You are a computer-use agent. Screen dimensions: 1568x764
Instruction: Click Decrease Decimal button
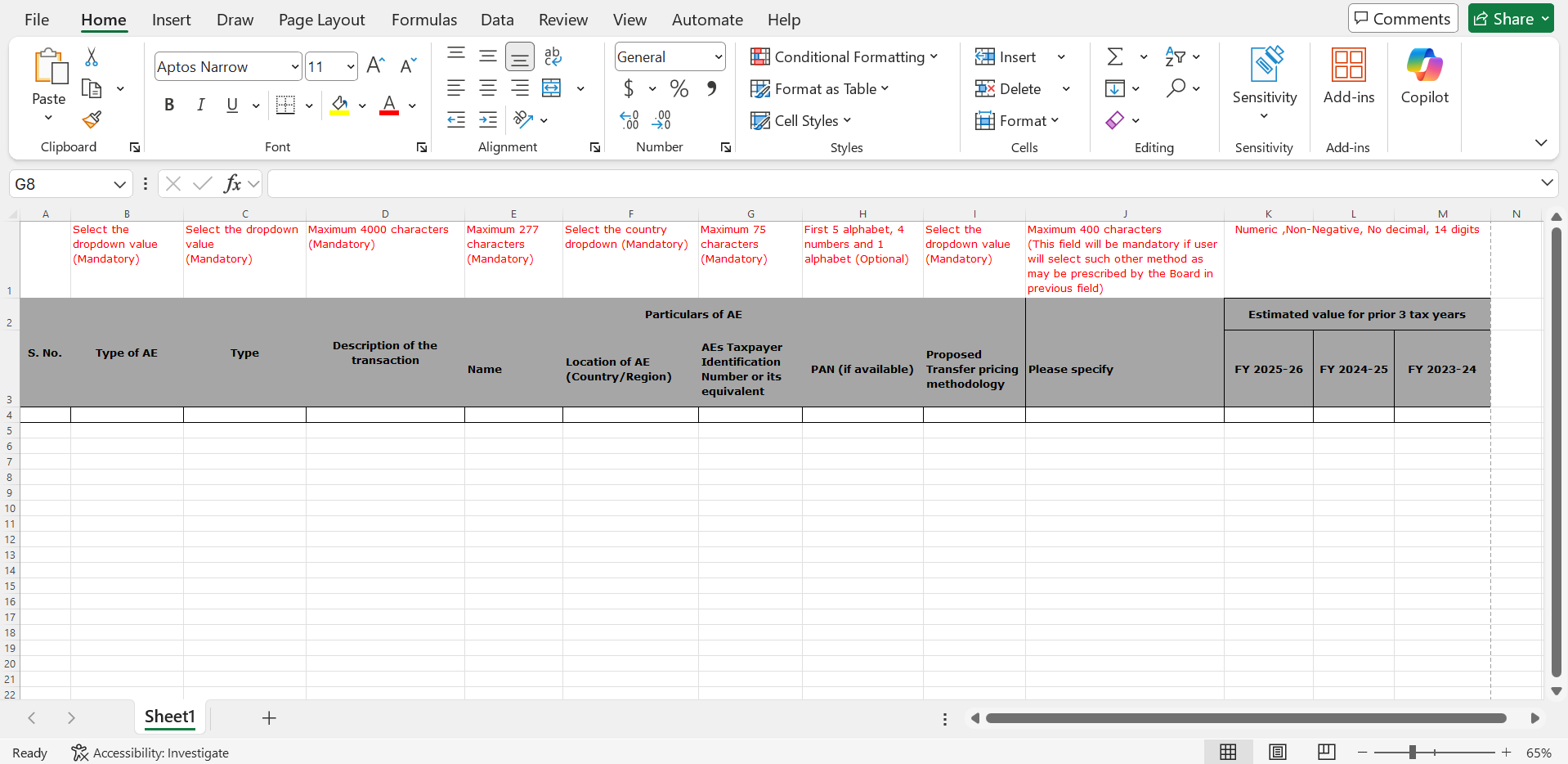(x=661, y=120)
